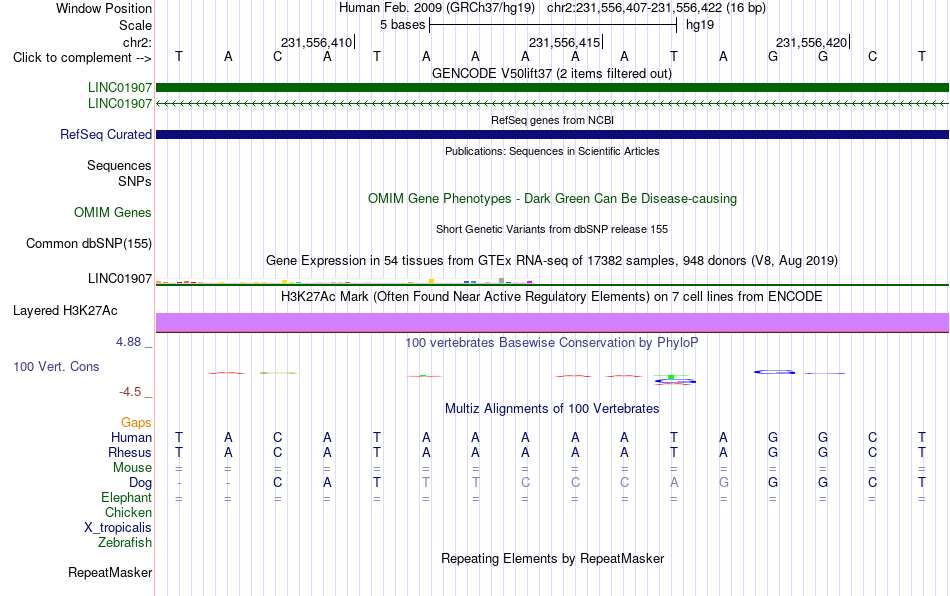Click the GTEx LINC01907 tissue expression bar graph
950x596 pixels.
[344, 281]
